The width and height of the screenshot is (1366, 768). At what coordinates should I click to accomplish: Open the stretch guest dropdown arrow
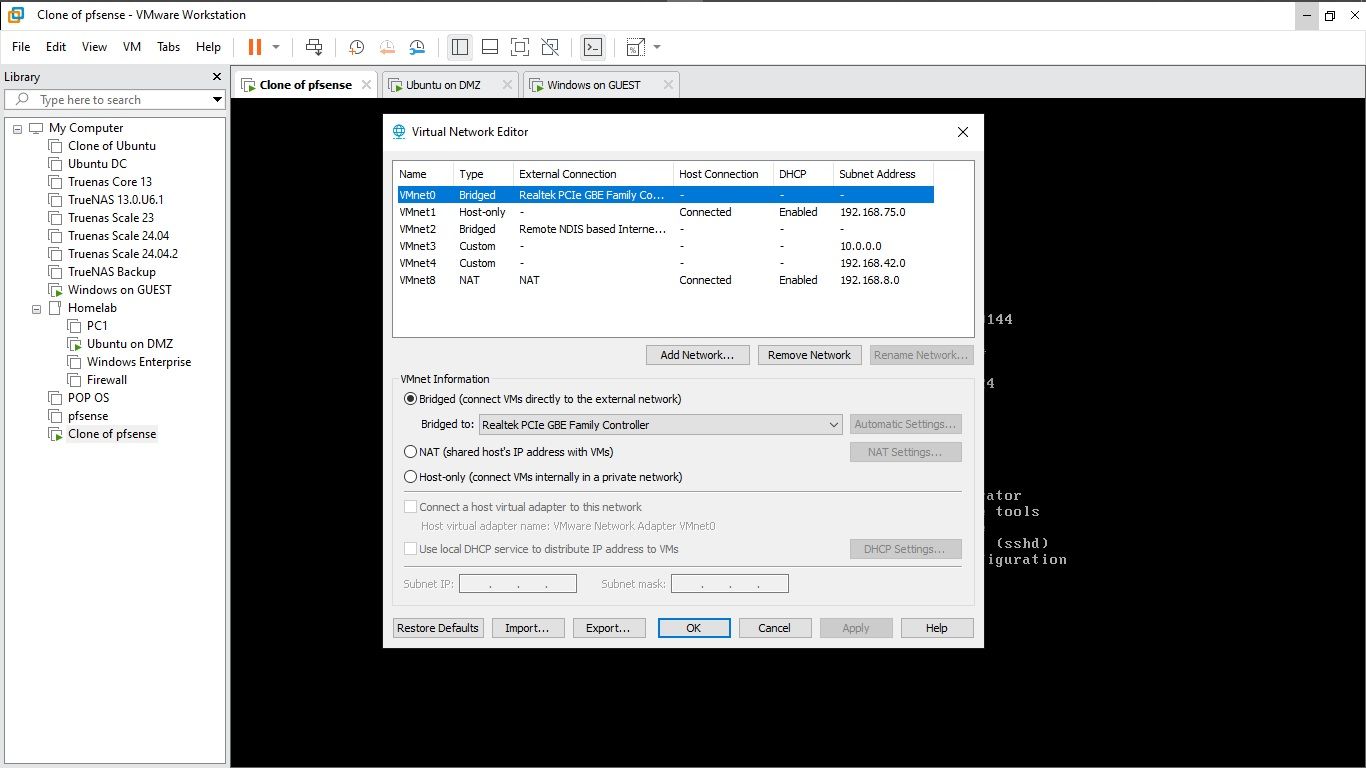[657, 47]
